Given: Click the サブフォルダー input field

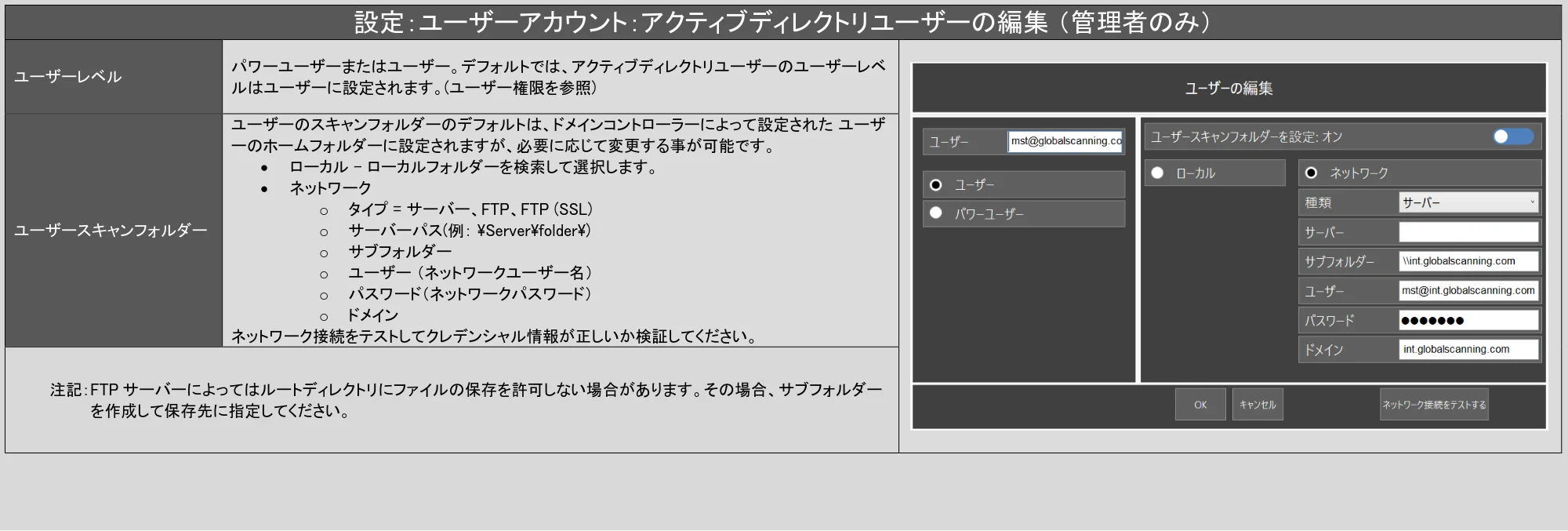Looking at the screenshot, I should point(1468,261).
